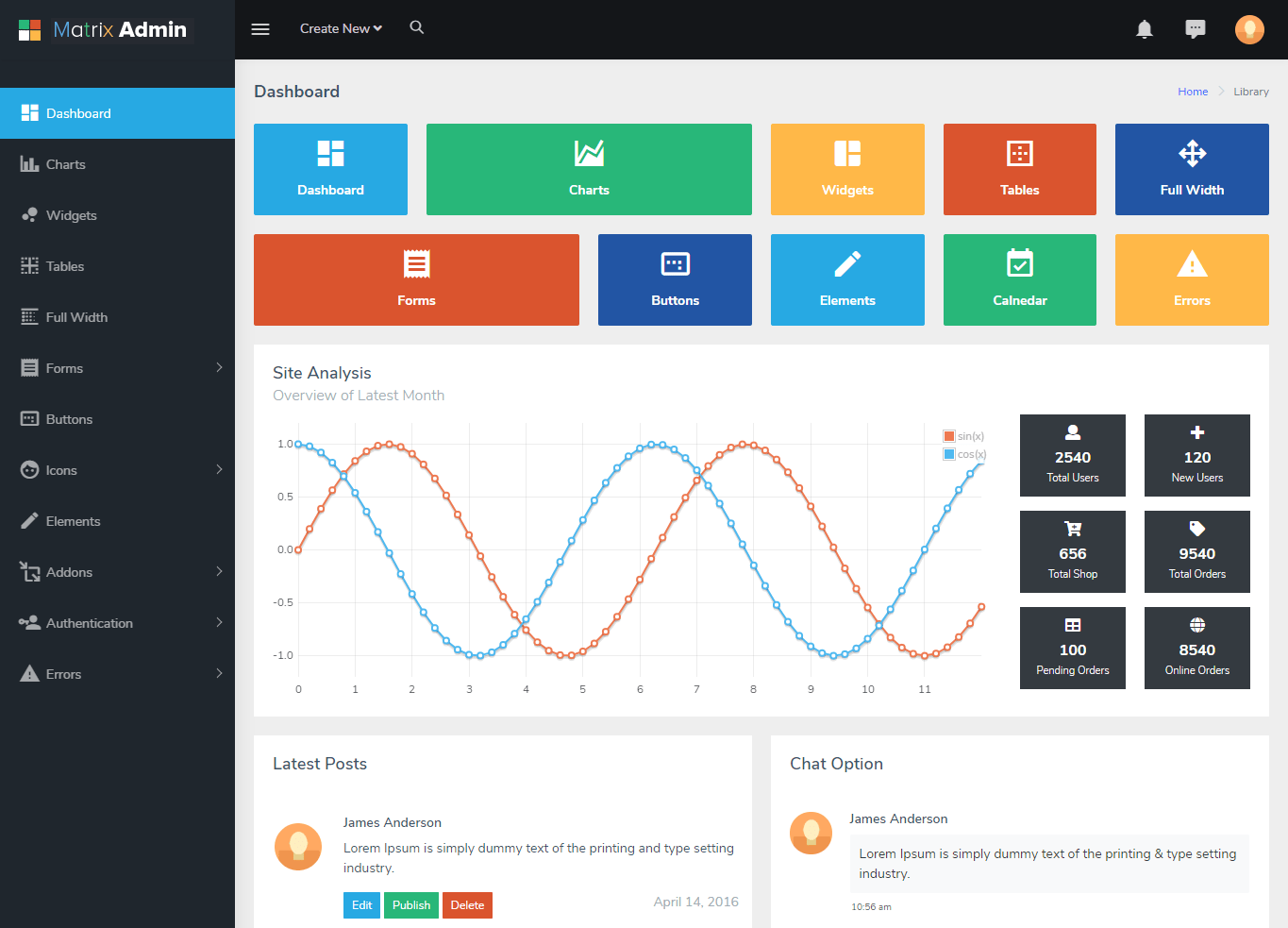Screen dimensions: 1288x928
Task: Click the profile avatar in the top bar
Action: pos(1249,29)
